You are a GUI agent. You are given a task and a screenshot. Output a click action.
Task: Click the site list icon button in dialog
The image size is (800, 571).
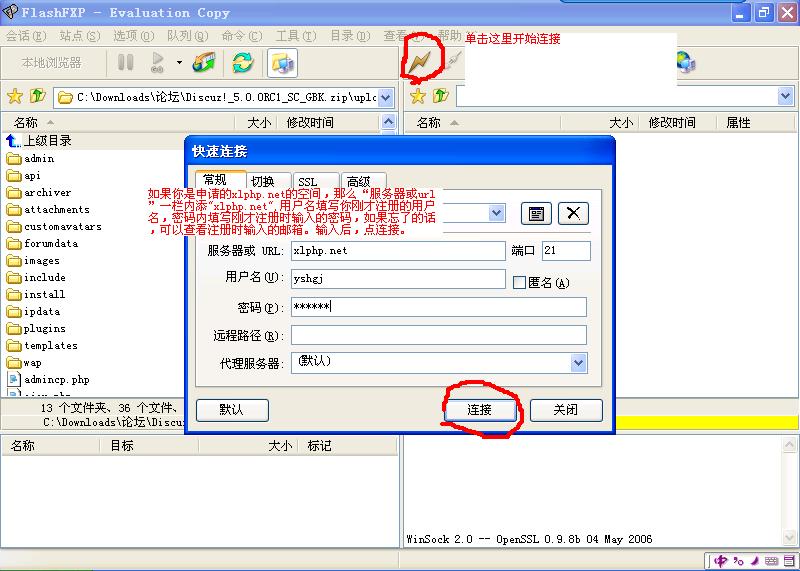(536, 213)
